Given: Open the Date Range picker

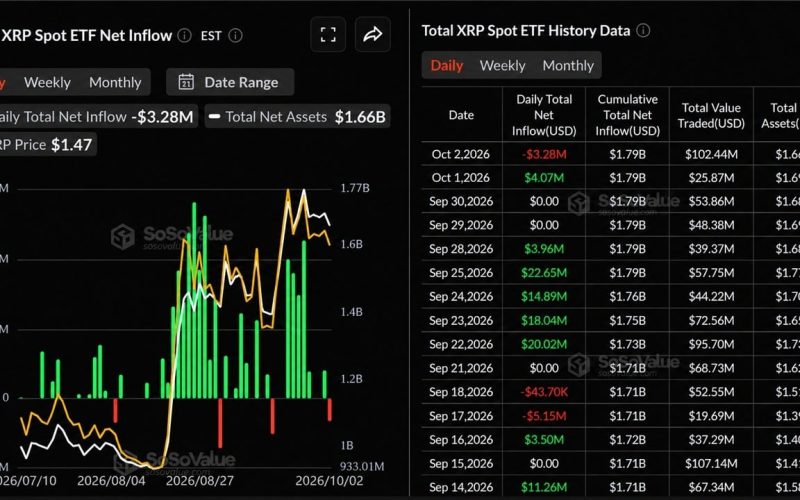Looking at the screenshot, I should point(230,82).
